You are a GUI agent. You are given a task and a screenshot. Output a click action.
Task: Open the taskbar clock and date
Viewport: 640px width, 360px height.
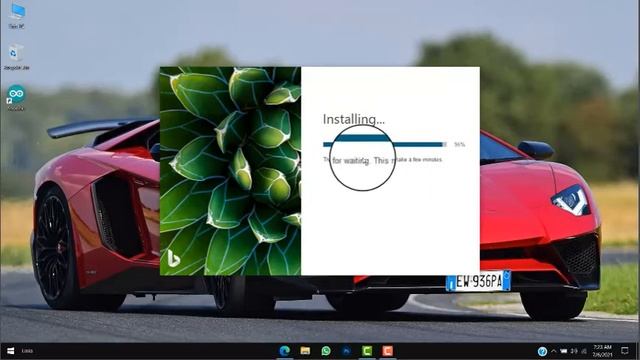tap(602, 351)
